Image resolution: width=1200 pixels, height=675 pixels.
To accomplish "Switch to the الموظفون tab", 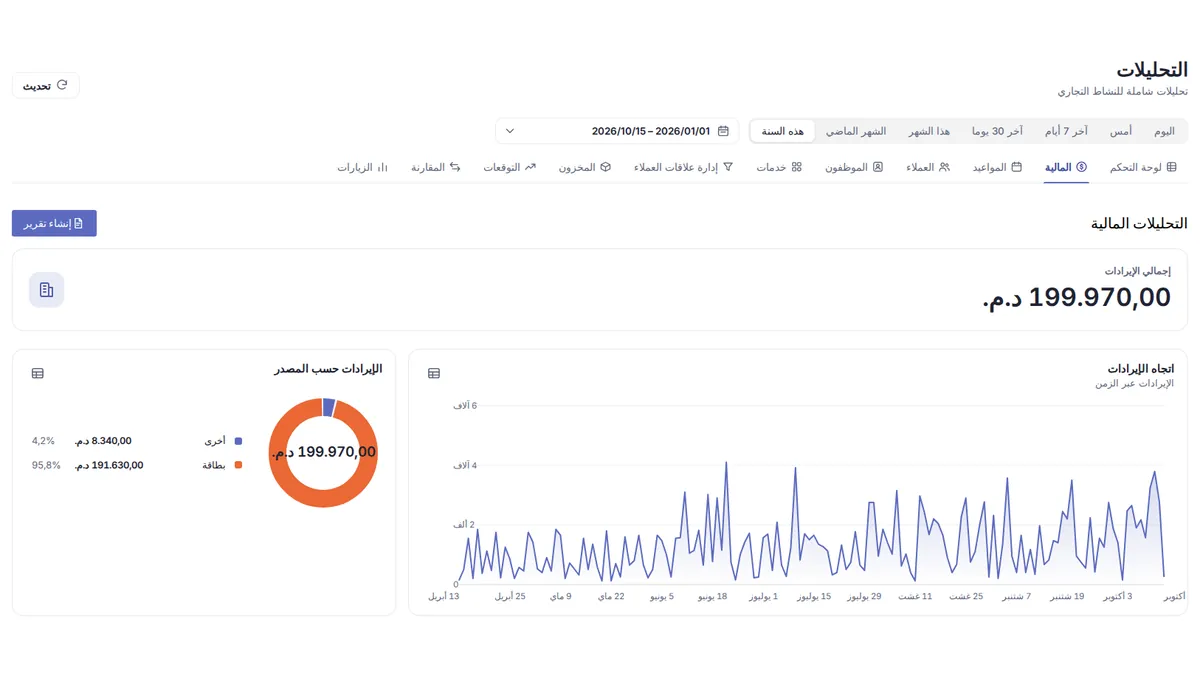I will pos(854,167).
